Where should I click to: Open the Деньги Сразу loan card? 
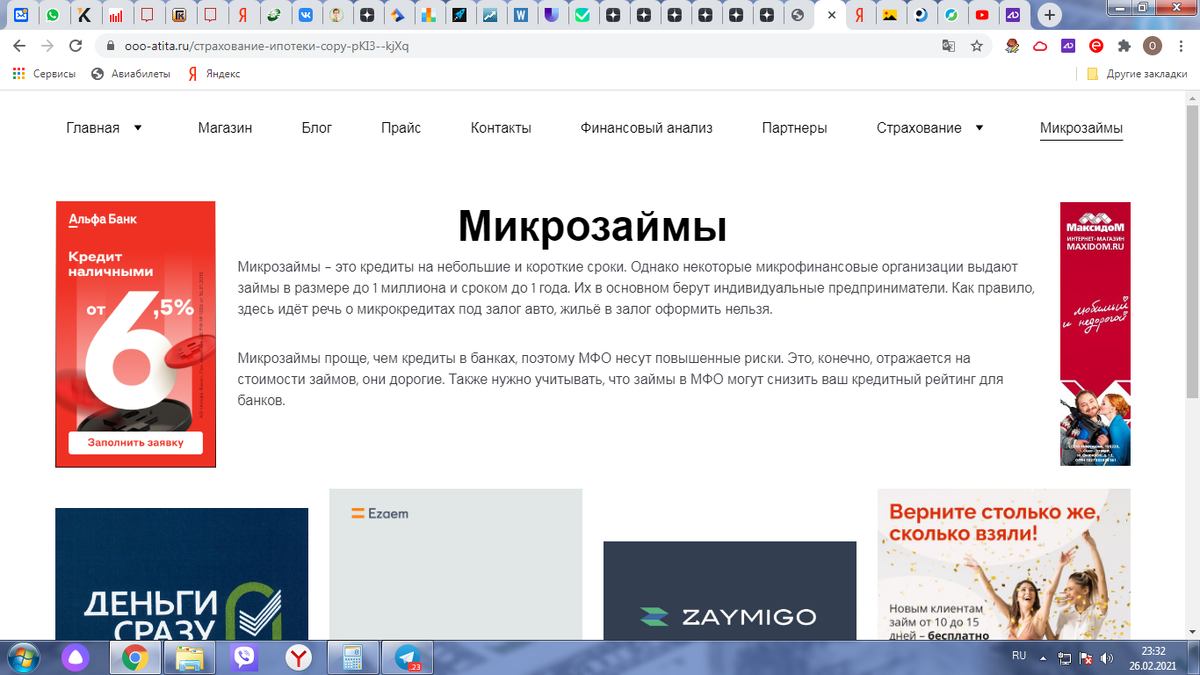coord(181,574)
